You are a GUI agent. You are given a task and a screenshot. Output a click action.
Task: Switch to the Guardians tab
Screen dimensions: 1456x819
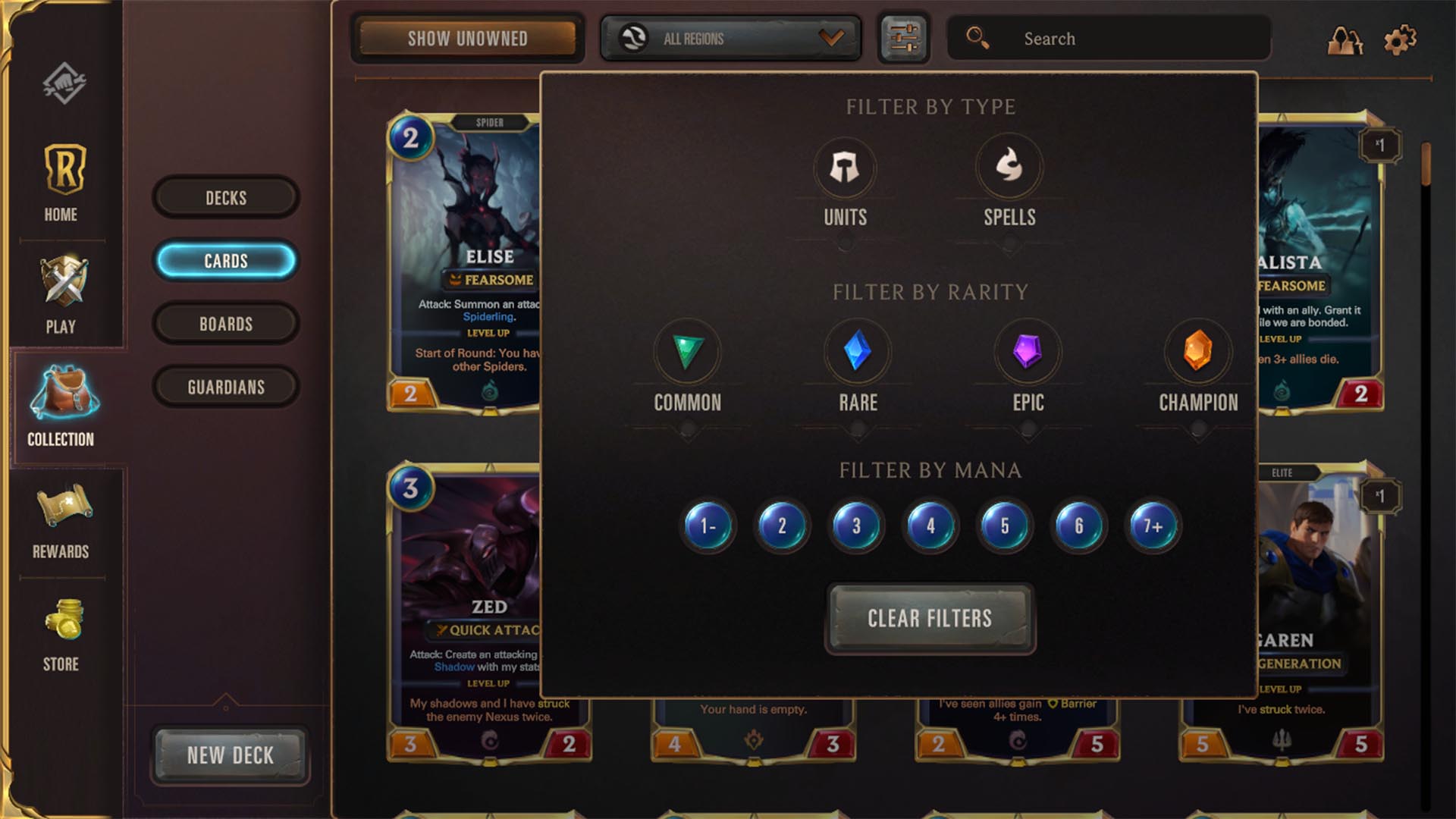point(226,387)
